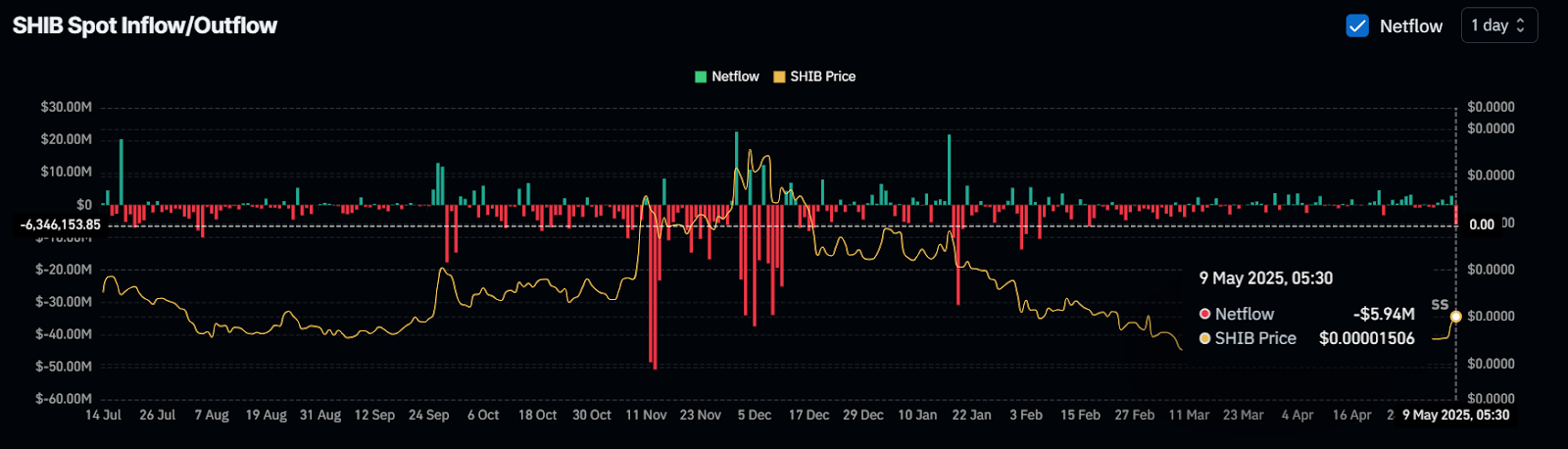1568x449 pixels.
Task: Click the 17 Dec date label
Action: (x=808, y=415)
